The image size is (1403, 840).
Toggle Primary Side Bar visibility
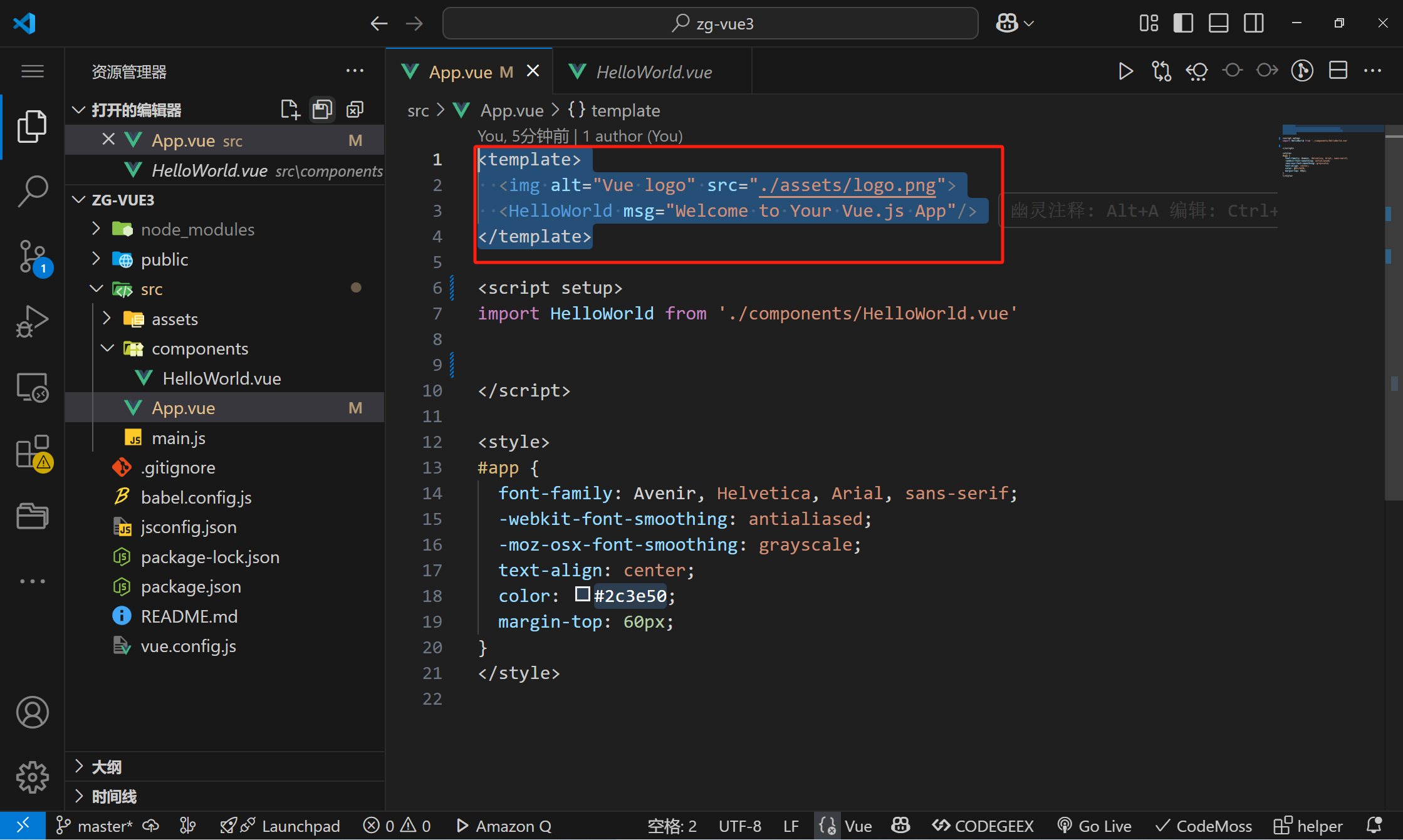(x=1183, y=23)
